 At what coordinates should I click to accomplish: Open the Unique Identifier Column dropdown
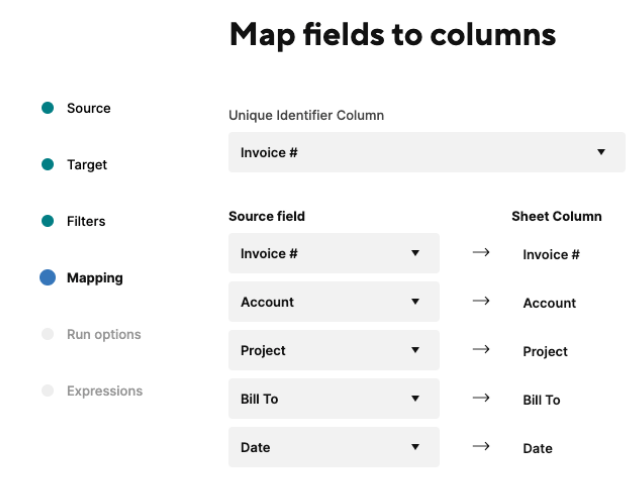click(x=601, y=152)
